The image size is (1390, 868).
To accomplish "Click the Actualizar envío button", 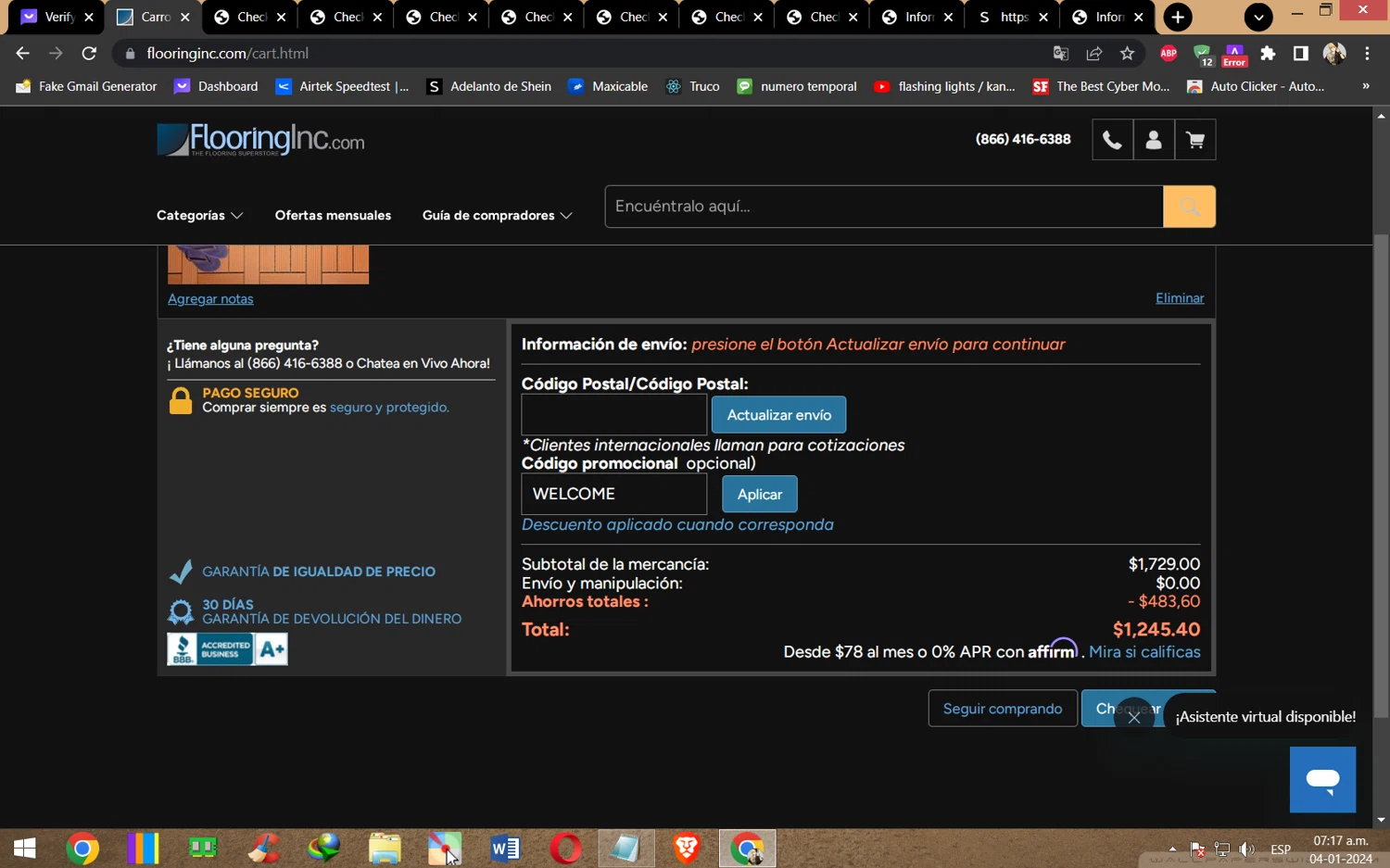I will click(x=778, y=415).
